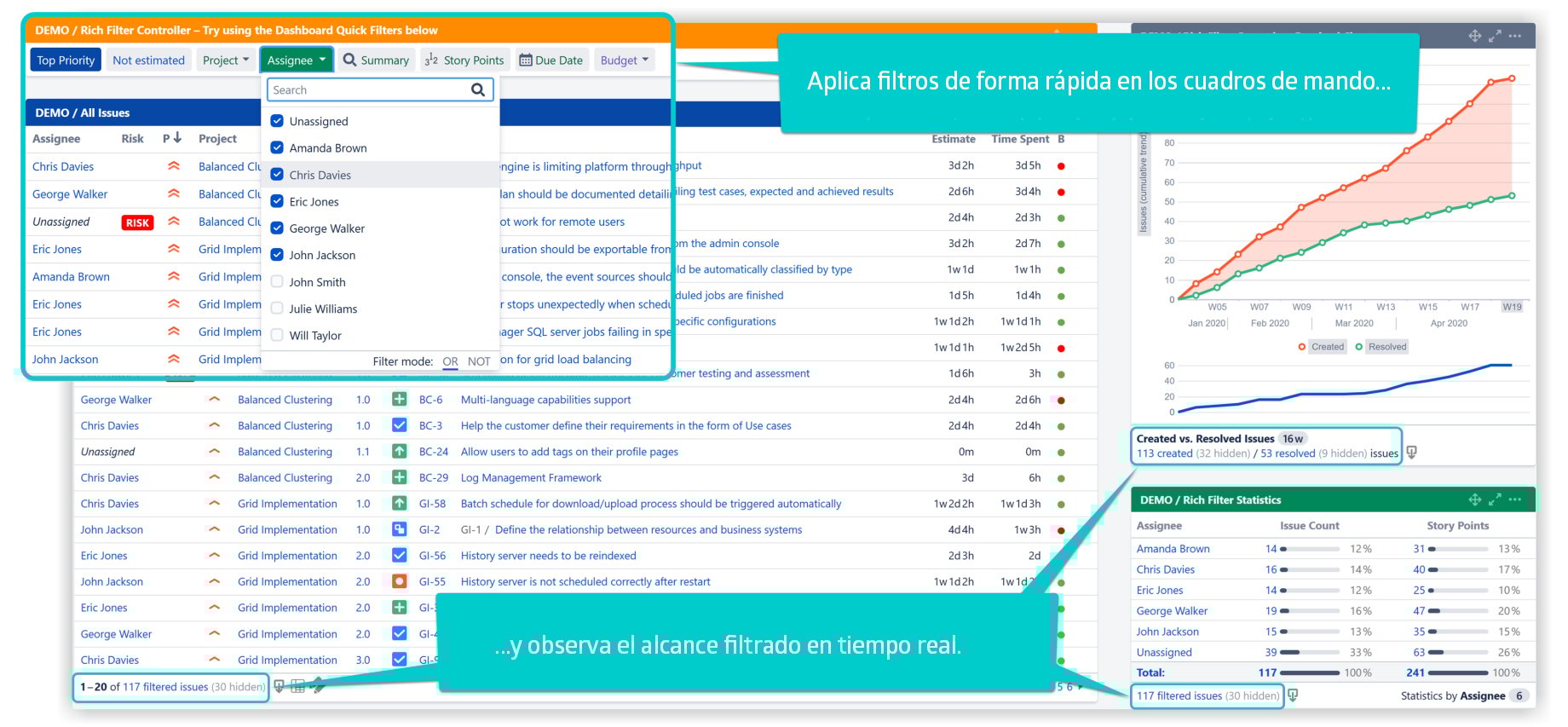Click the move icon on the chart gadget header
The image size is (1568, 727).
click(1475, 36)
